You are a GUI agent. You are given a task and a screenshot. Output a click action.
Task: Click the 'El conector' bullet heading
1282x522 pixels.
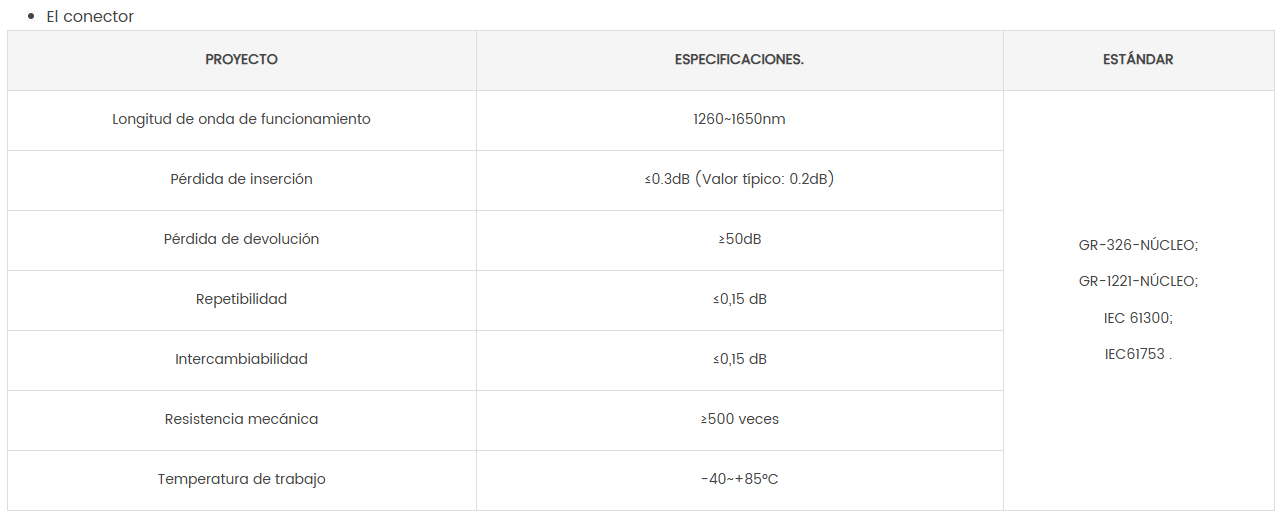[x=90, y=17]
